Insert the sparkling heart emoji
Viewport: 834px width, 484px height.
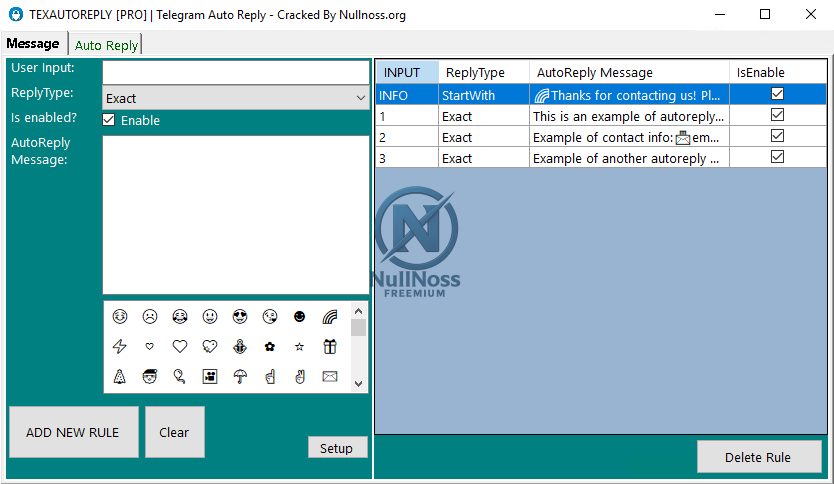click(x=210, y=347)
